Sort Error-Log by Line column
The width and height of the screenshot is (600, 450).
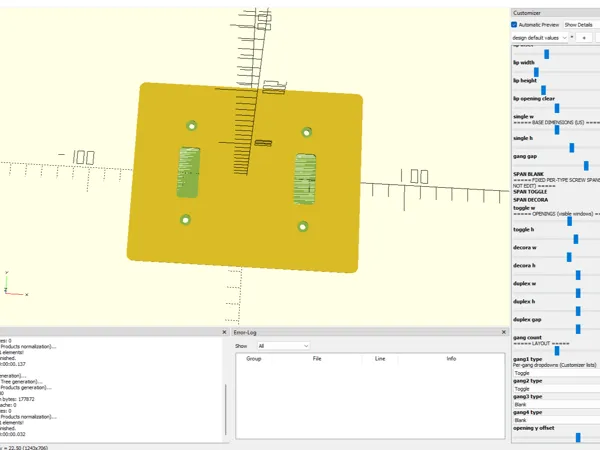380,359
